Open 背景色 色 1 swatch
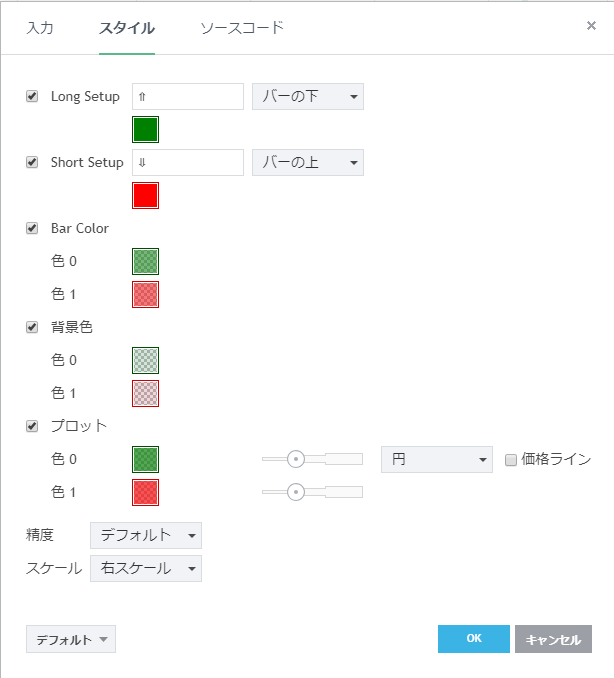 click(145, 393)
